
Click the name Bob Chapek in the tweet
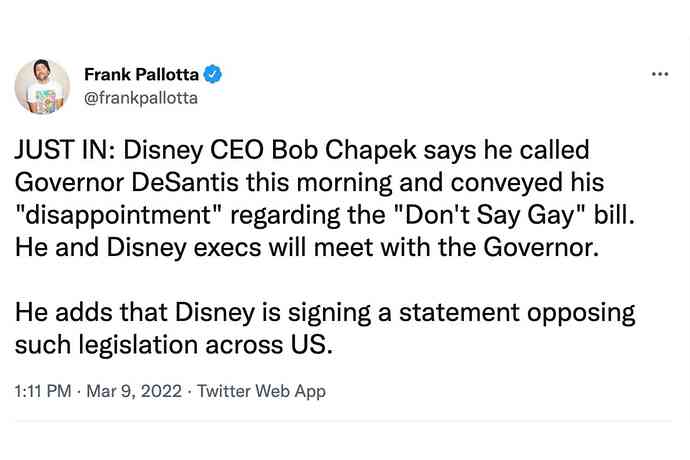point(343,150)
